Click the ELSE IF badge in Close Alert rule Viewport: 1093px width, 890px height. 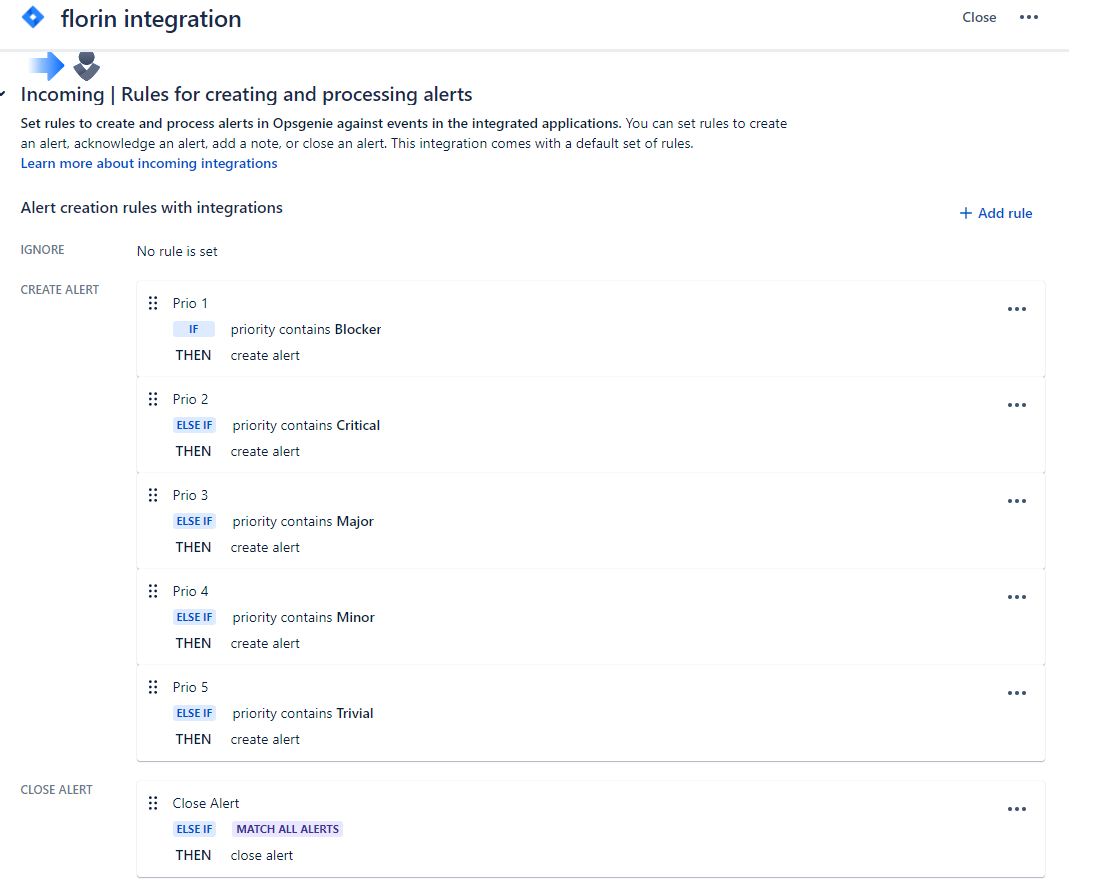[x=194, y=829]
